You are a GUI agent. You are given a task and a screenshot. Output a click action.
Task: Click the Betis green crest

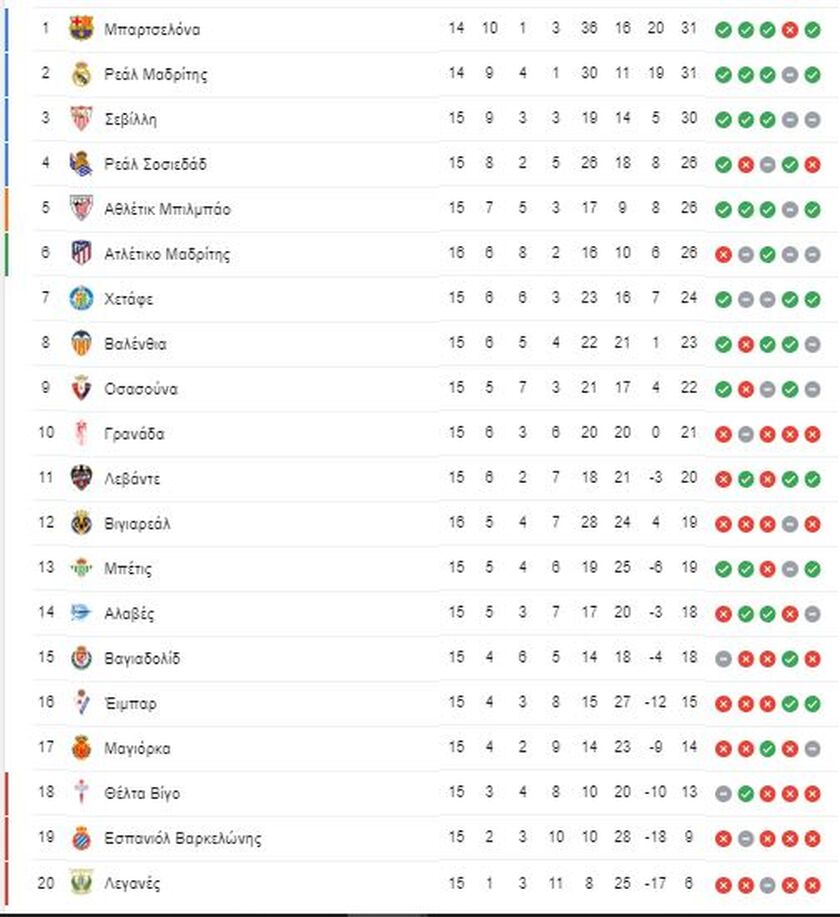(81, 568)
